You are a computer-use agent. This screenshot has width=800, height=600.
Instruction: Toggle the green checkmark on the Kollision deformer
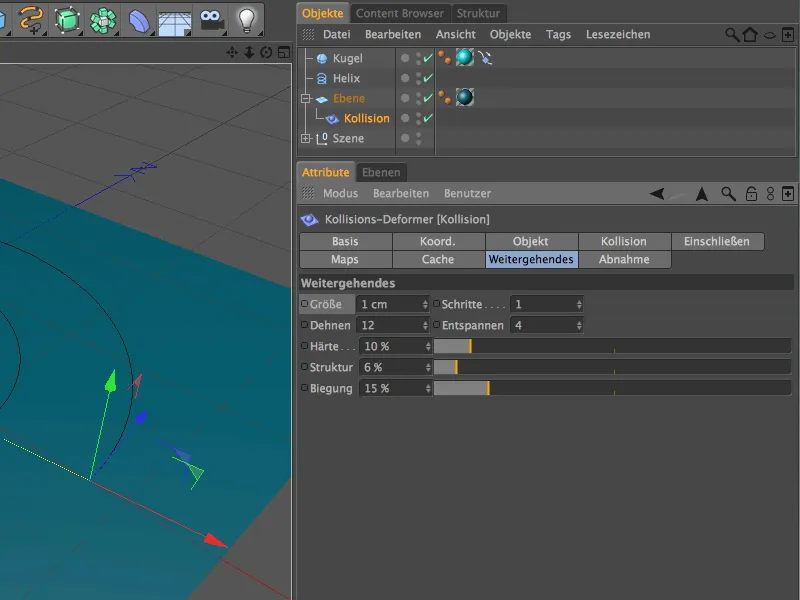428,118
